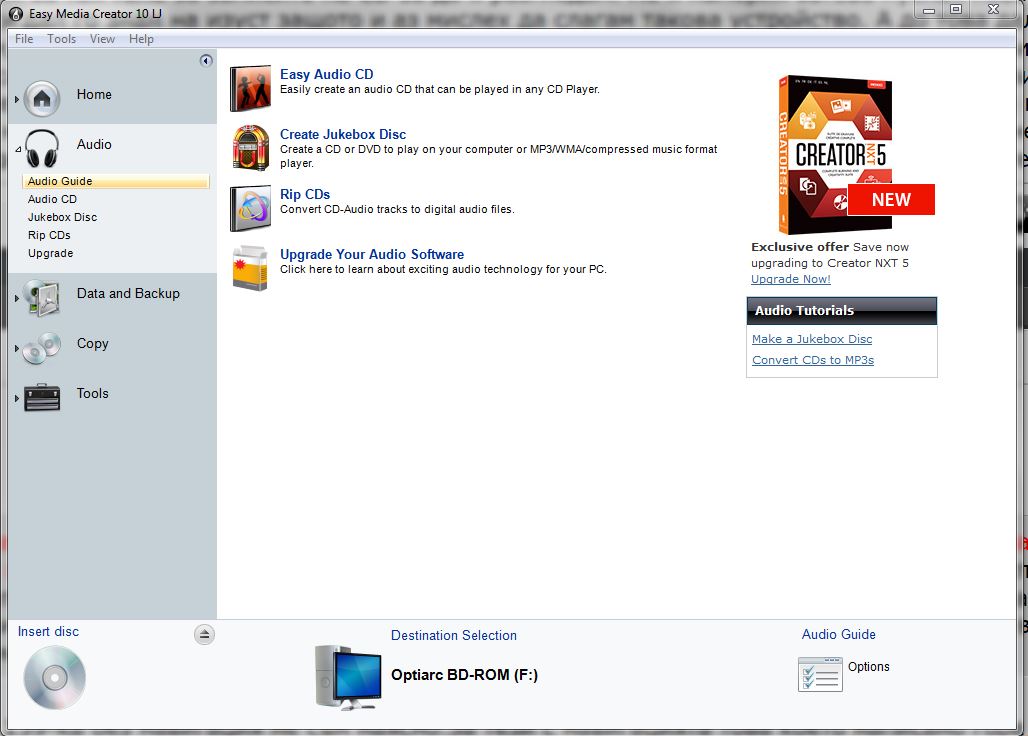The height and width of the screenshot is (736, 1028).
Task: Click the Easy Audio CD dancers icon
Action: (250, 89)
